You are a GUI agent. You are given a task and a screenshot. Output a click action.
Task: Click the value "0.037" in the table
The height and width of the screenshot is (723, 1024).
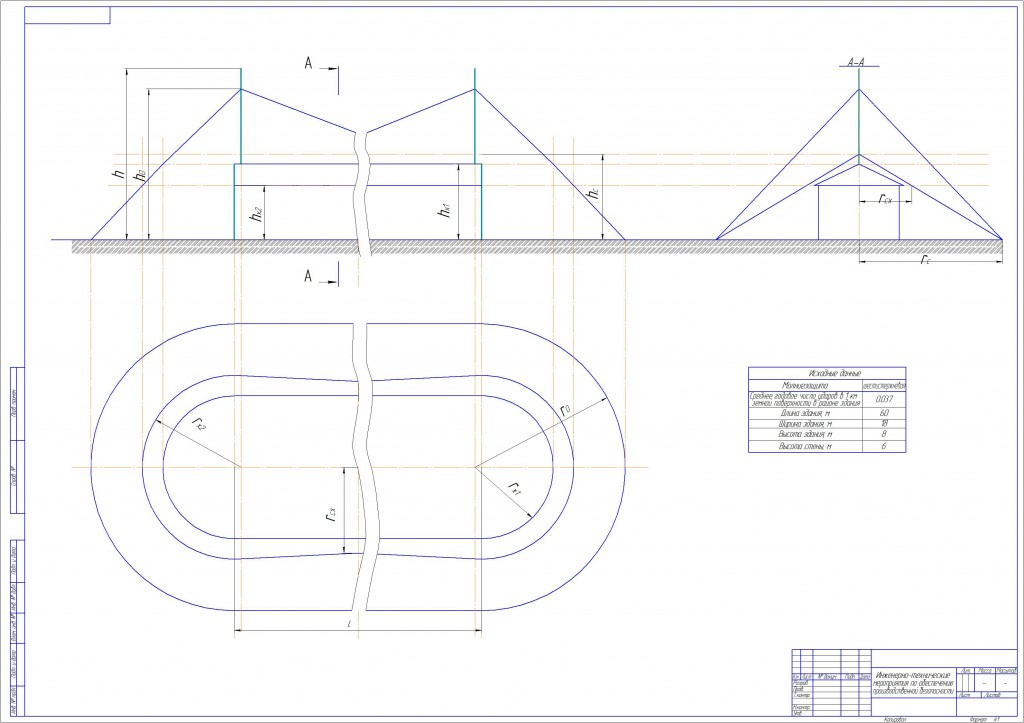coord(884,399)
